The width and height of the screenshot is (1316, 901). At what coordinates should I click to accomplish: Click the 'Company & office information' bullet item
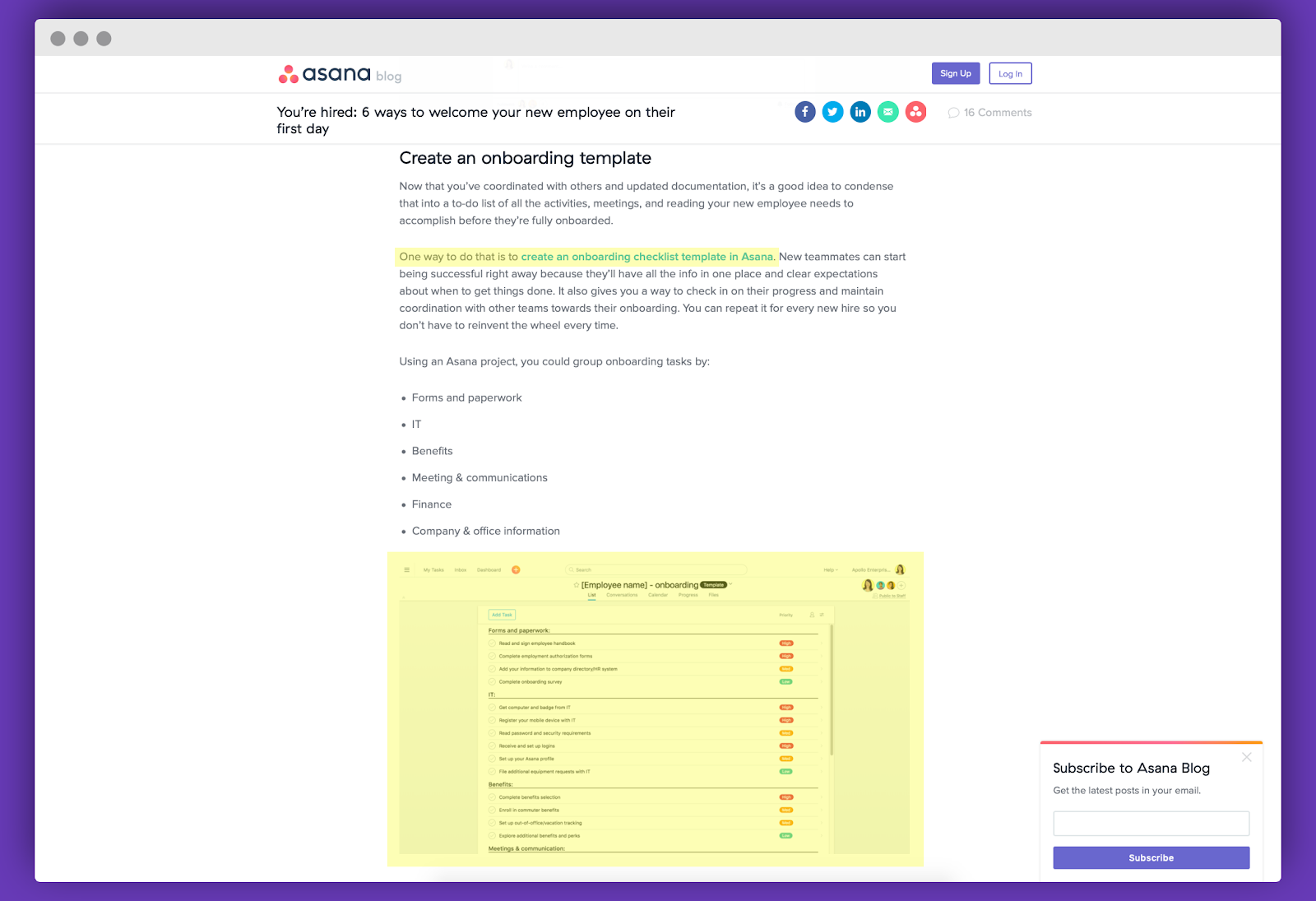486,532
